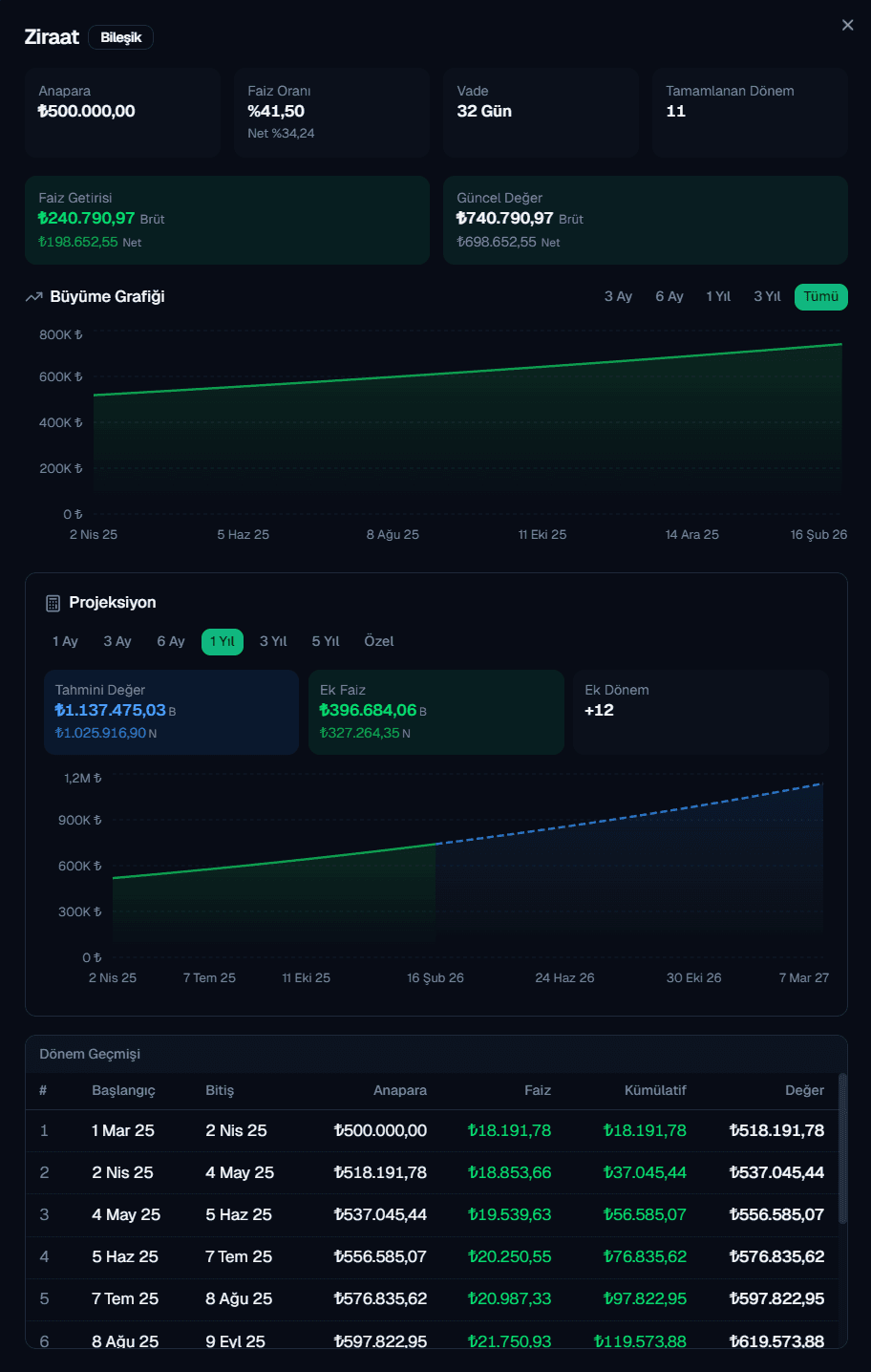Click the trend icon beside Büyüme Grafiği
Viewport: 871px width, 1372px height.
click(x=34, y=297)
